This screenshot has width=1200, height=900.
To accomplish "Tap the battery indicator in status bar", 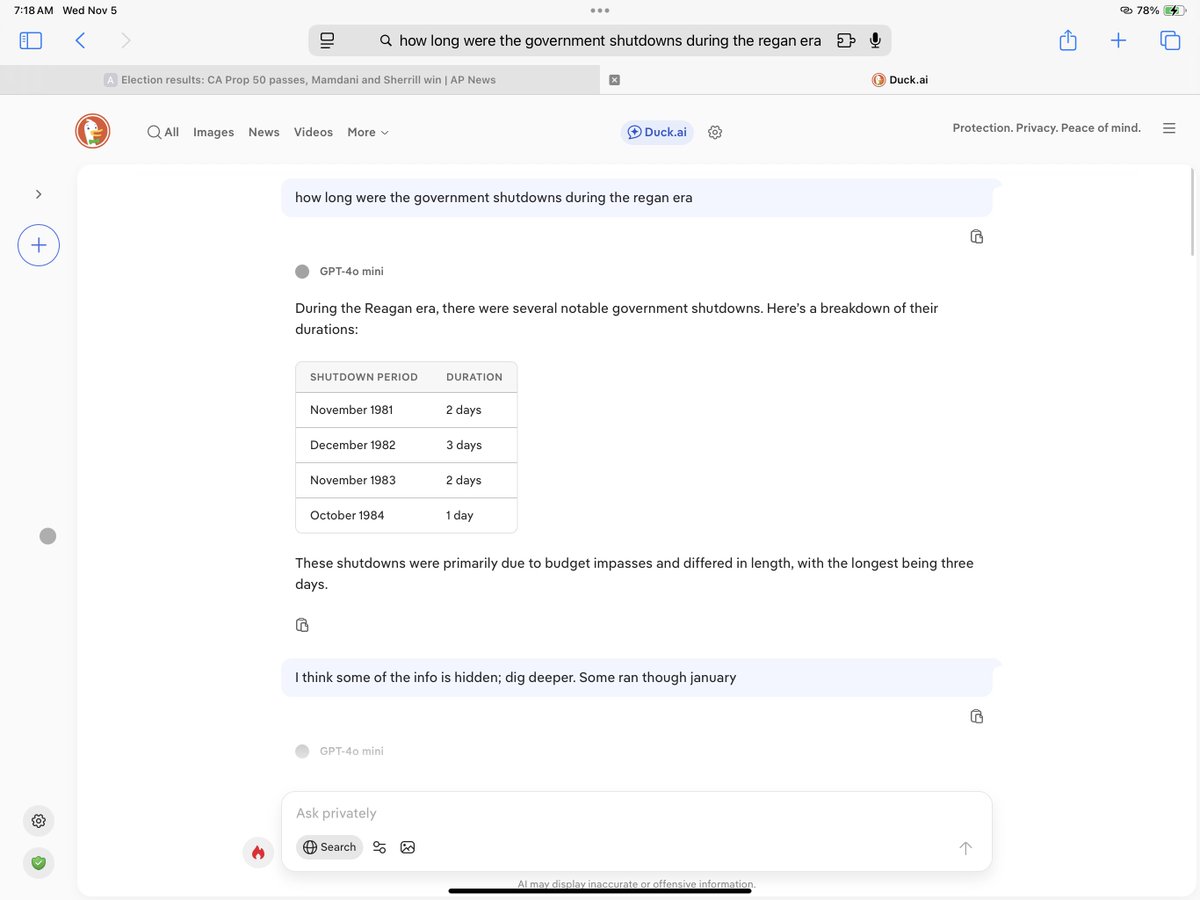I will point(1173,10).
